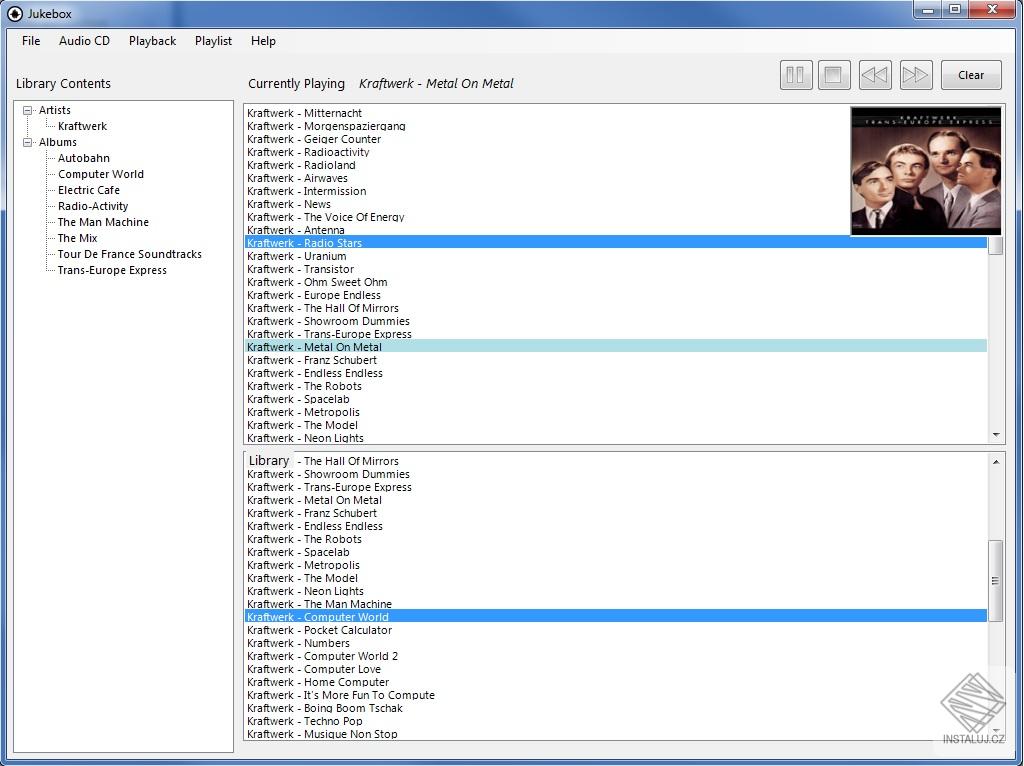Select Computer World 2 in library list
This screenshot has height=766, width=1024.
(322, 656)
